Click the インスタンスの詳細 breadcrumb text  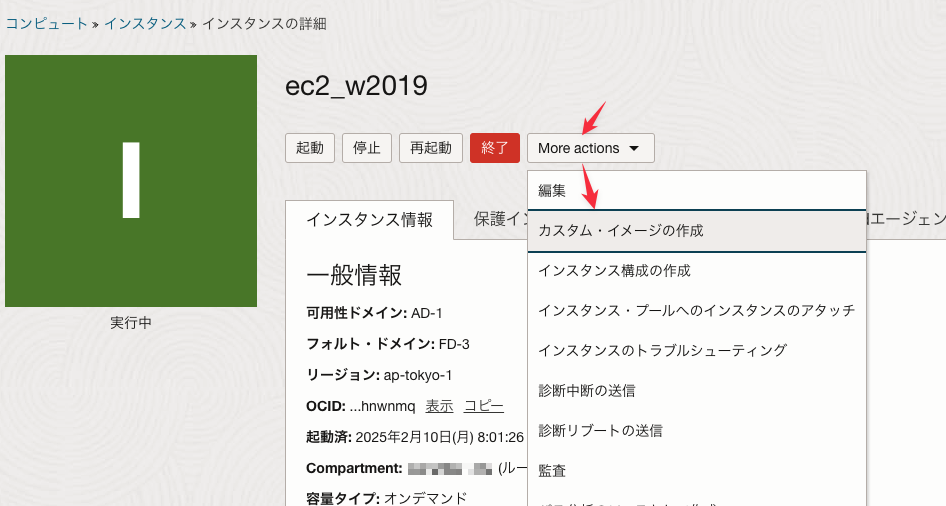coord(264,24)
